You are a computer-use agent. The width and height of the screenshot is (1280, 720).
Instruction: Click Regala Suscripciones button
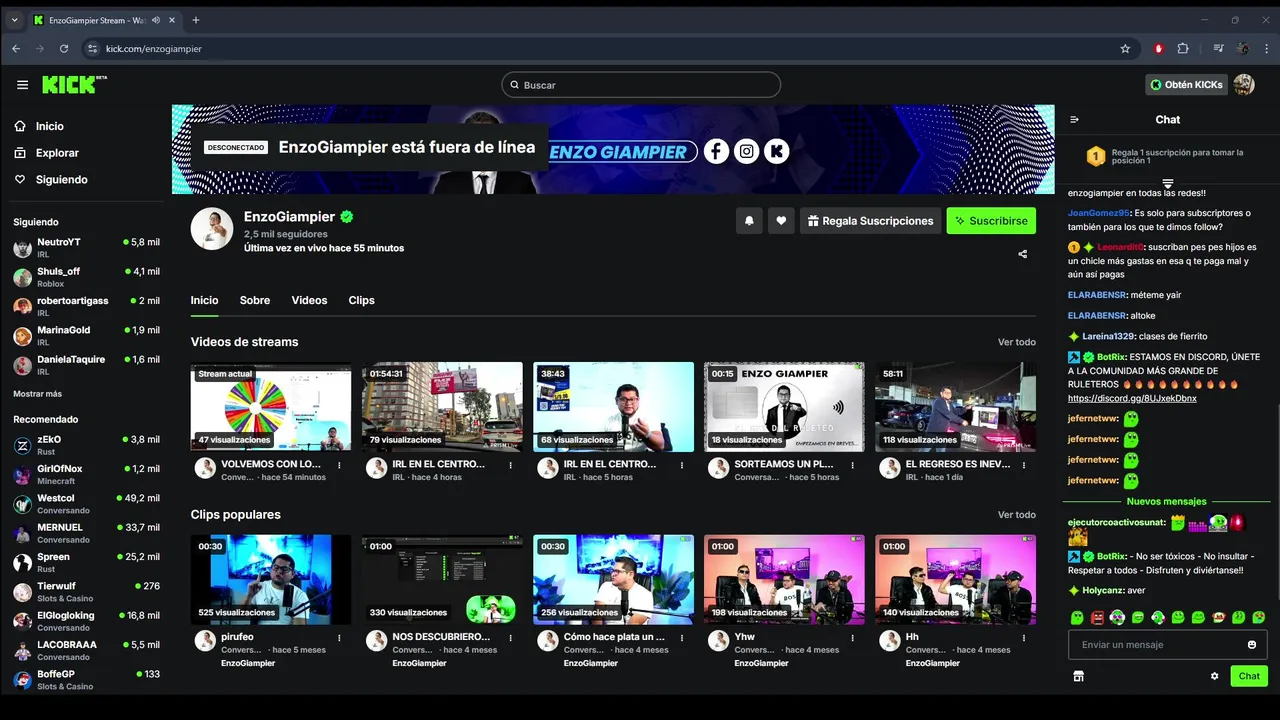[870, 221]
